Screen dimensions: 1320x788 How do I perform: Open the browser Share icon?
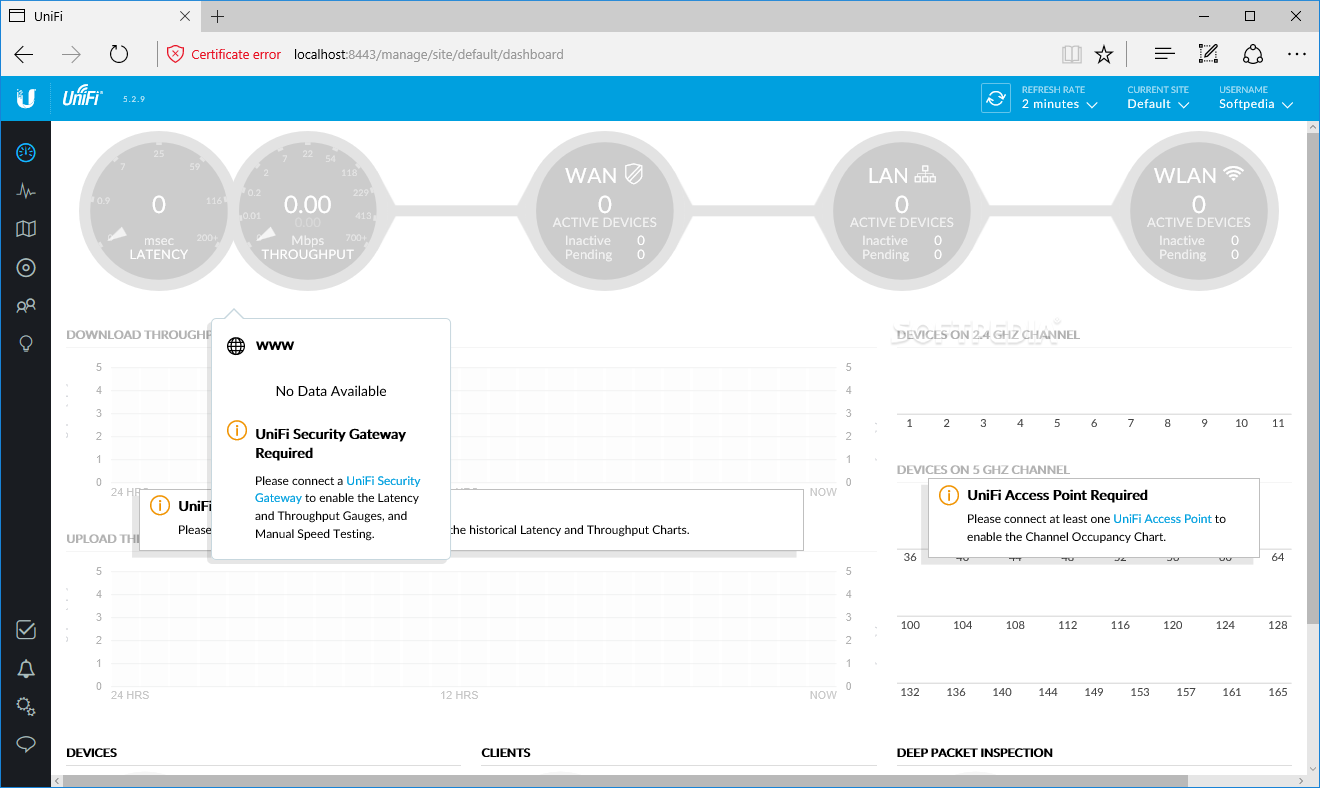pyautogui.click(x=1253, y=54)
